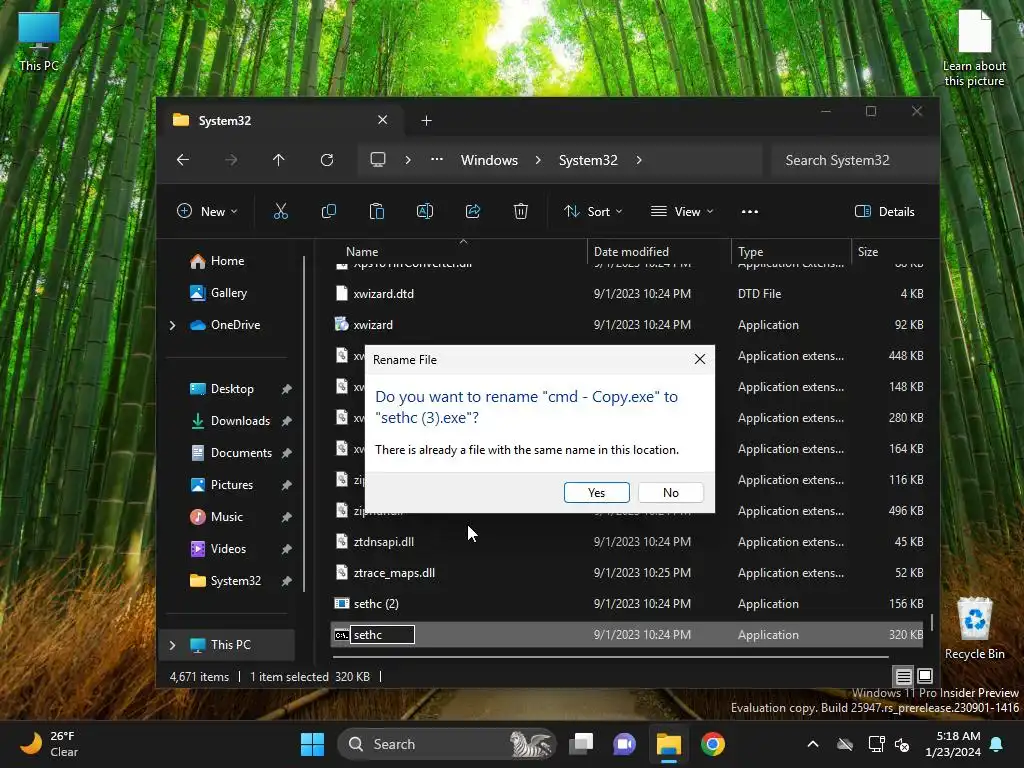Click the Share icon in toolbar
This screenshot has height=768, width=1024.
[473, 211]
